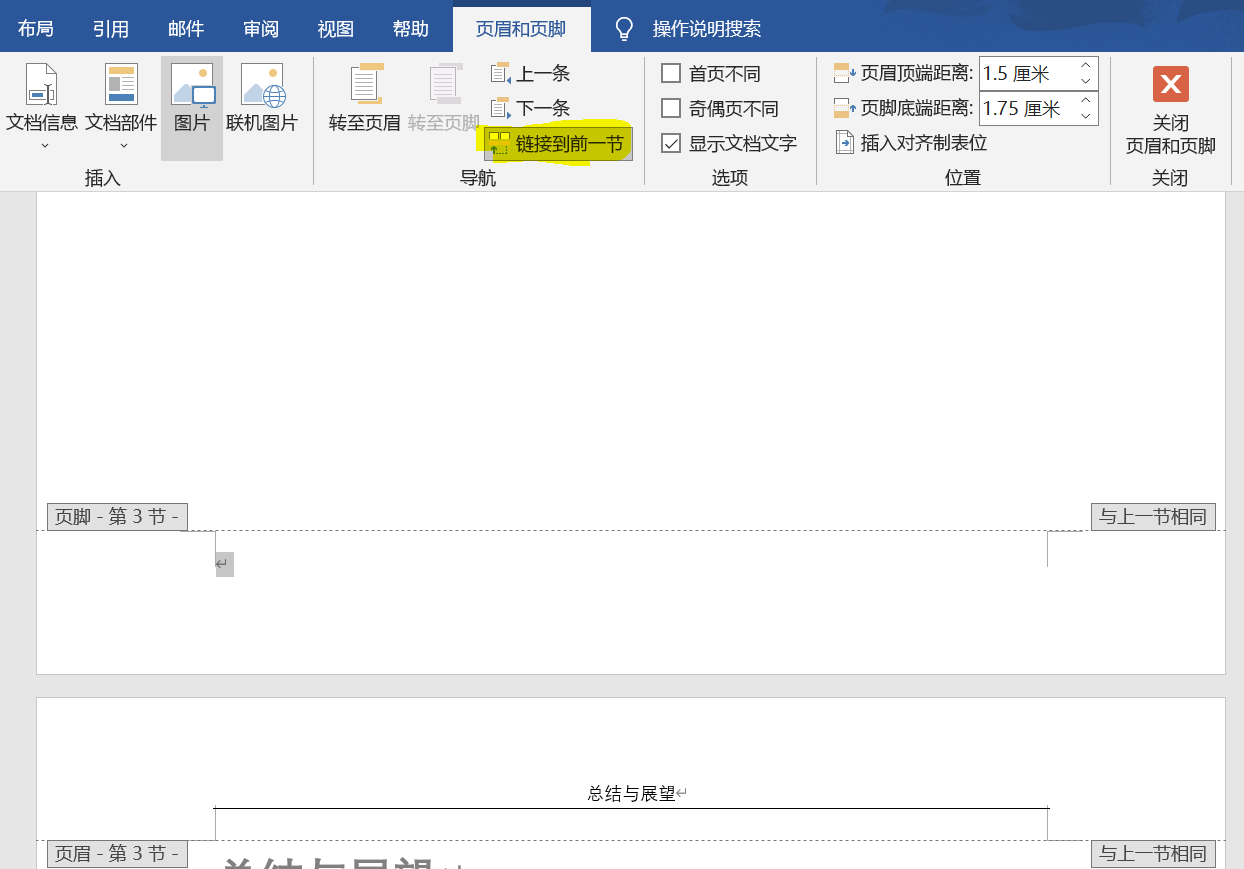The width and height of the screenshot is (1244, 869).
Task: Click the 操作说明搜索 search box
Action: pos(707,29)
